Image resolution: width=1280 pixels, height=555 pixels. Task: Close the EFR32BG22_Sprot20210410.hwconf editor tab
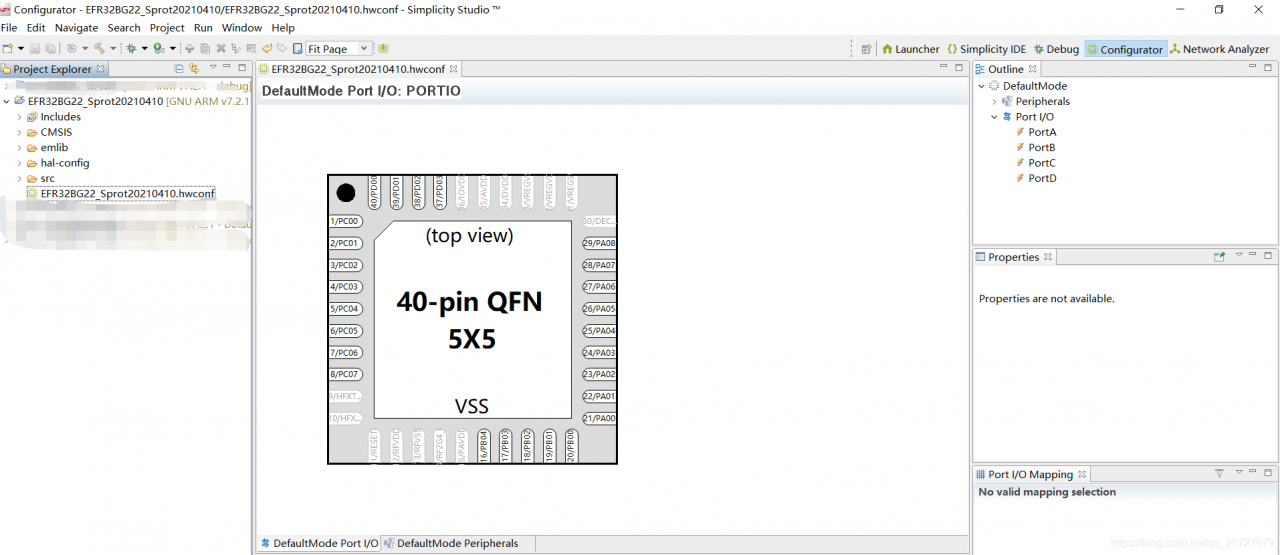tap(453, 69)
